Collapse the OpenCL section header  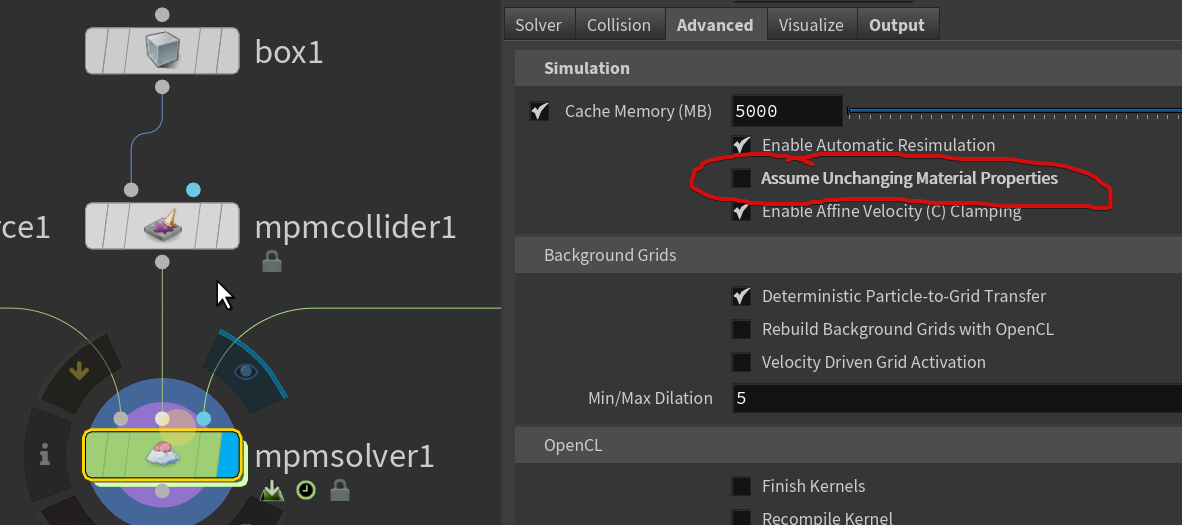click(x=848, y=445)
